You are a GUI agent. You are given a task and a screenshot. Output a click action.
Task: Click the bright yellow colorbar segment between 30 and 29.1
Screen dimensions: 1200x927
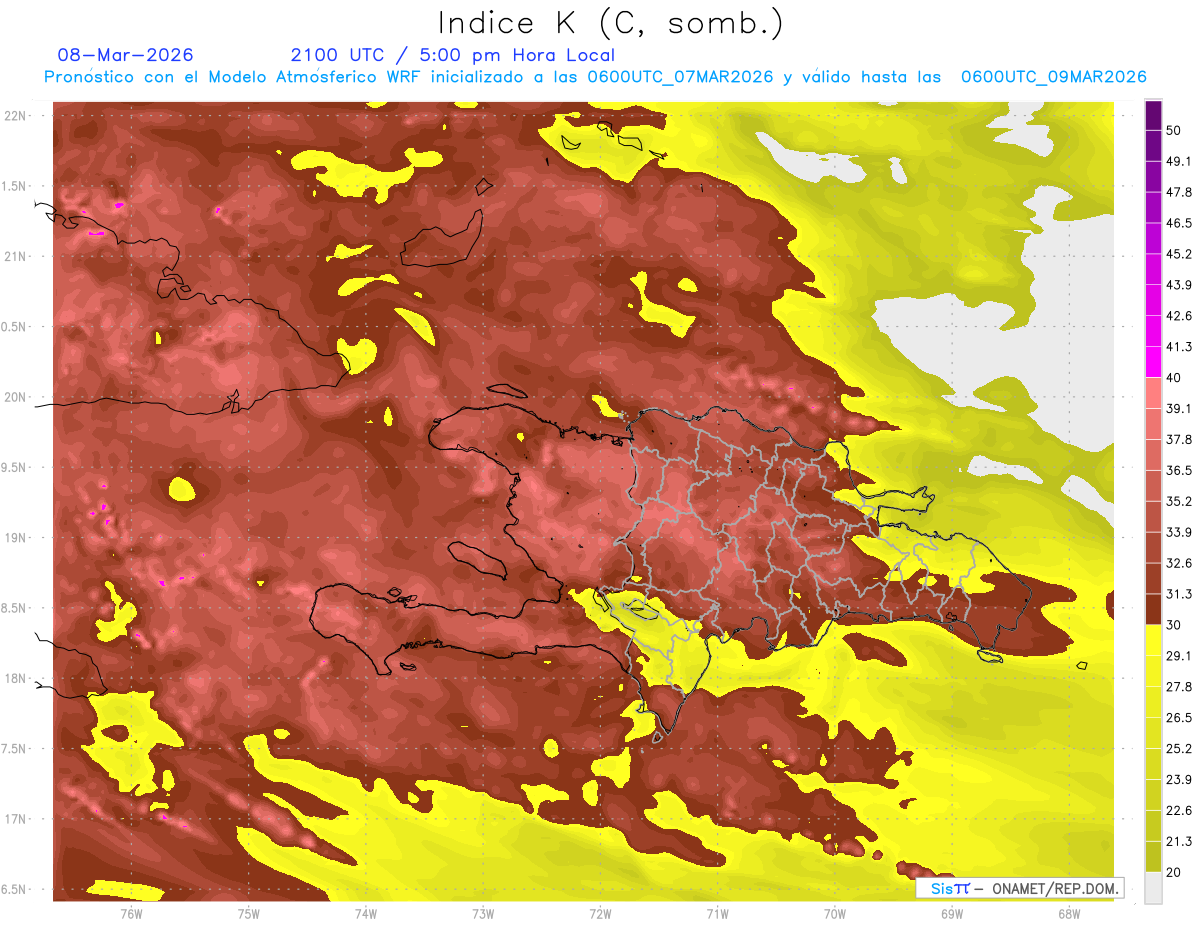pyautogui.click(x=1153, y=640)
